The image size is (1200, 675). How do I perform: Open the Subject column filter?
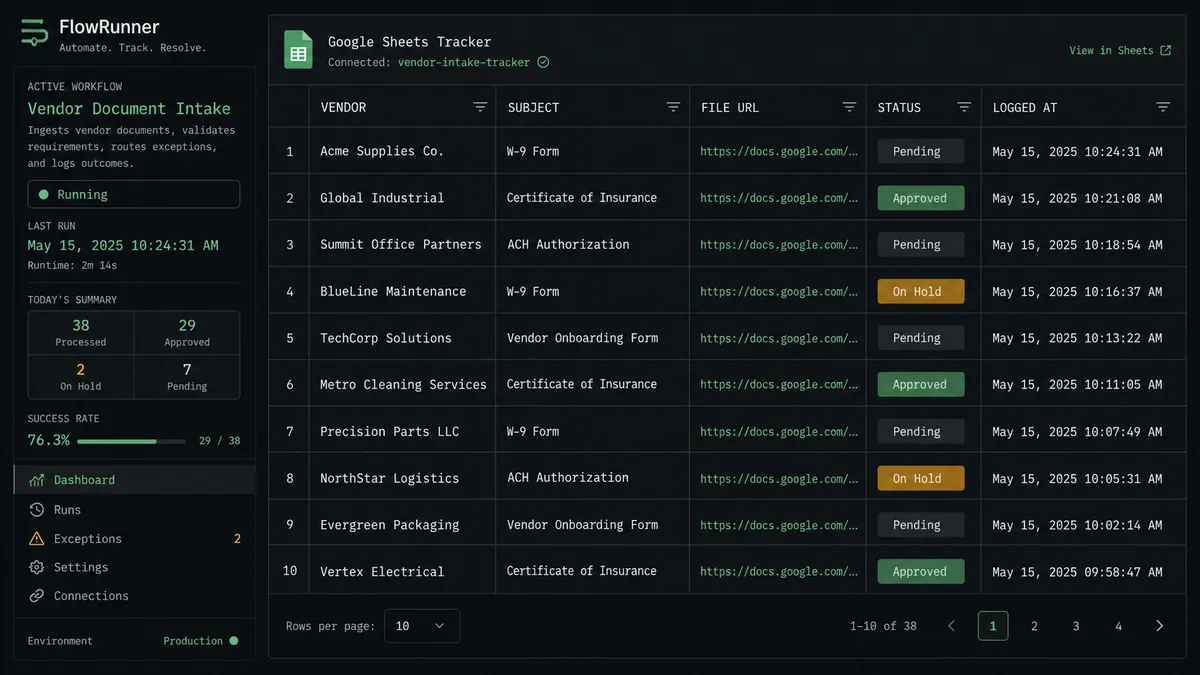pos(673,107)
